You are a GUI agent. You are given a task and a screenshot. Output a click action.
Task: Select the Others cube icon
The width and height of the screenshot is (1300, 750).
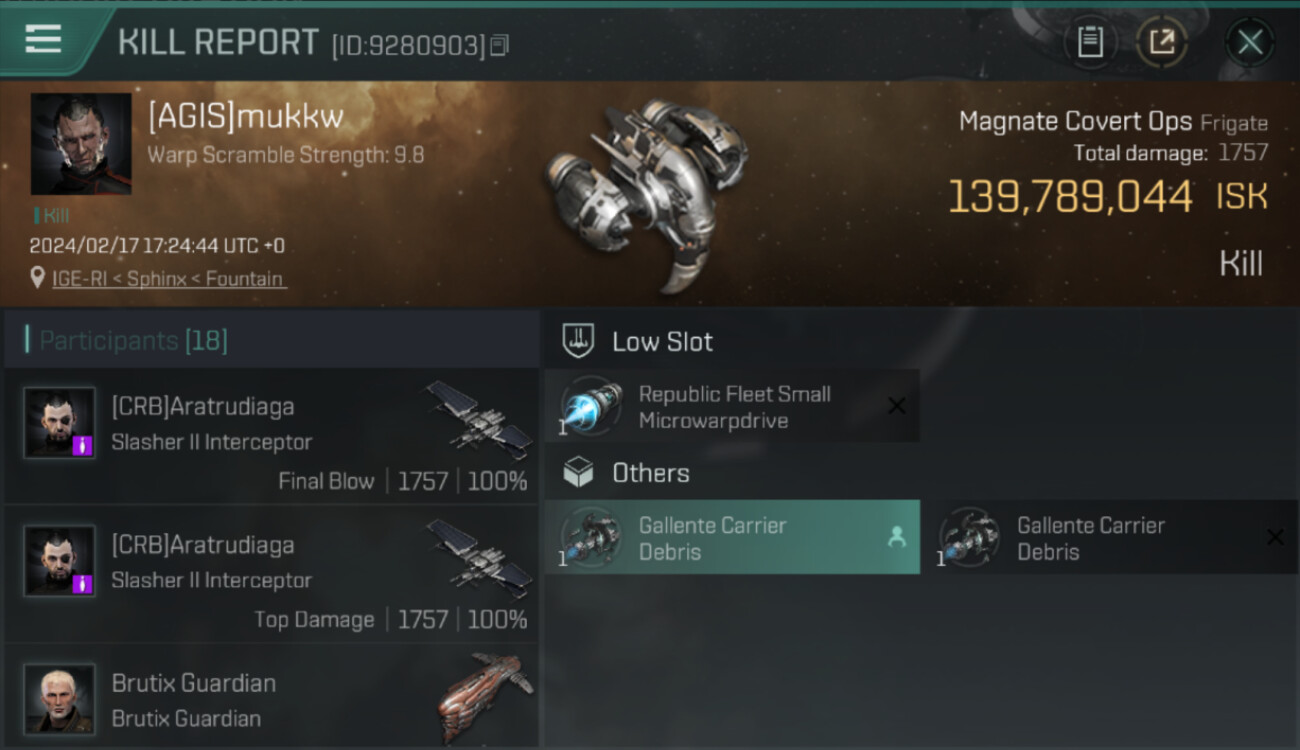pyautogui.click(x=579, y=473)
